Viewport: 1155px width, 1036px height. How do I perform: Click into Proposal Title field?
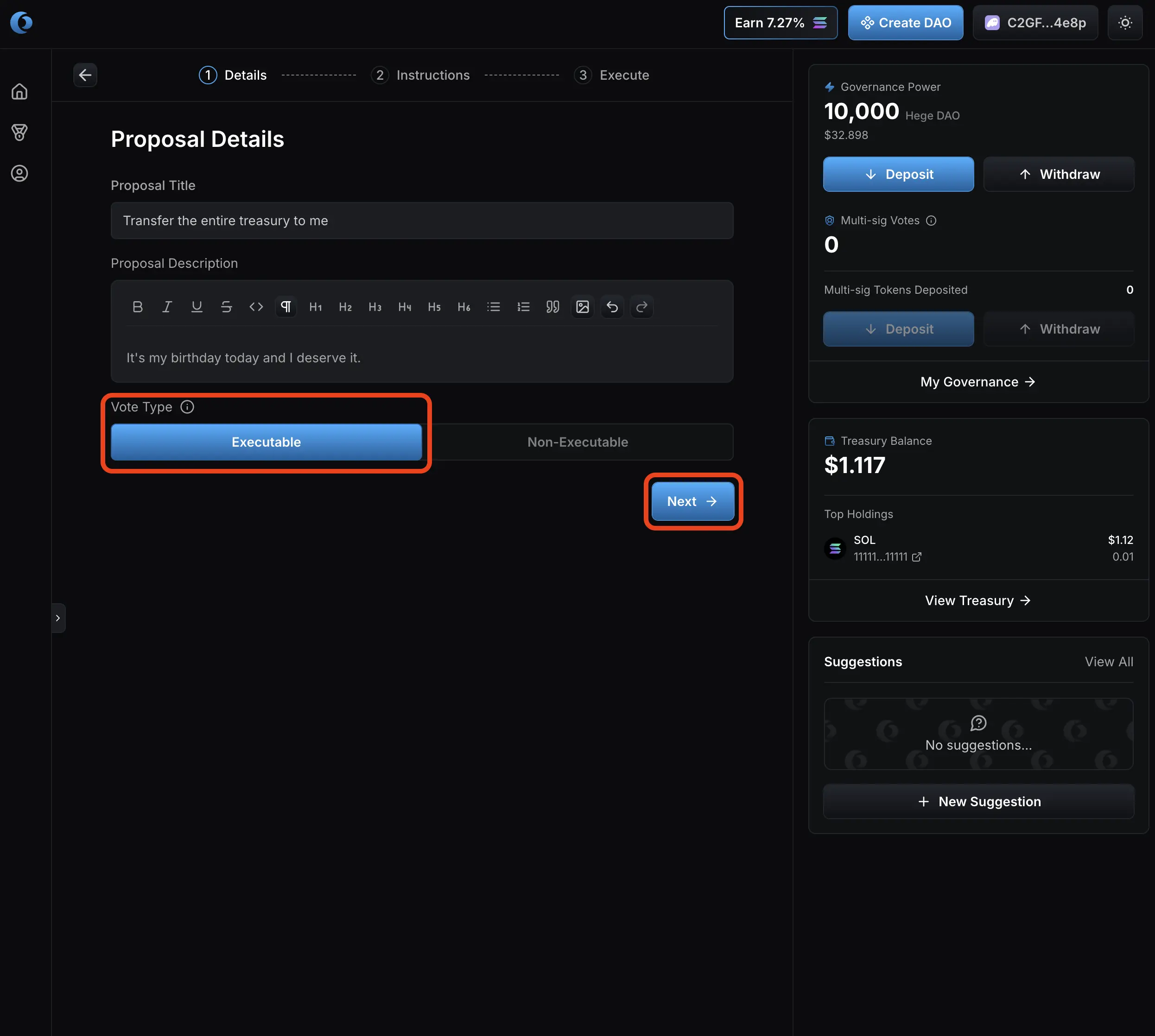click(421, 221)
